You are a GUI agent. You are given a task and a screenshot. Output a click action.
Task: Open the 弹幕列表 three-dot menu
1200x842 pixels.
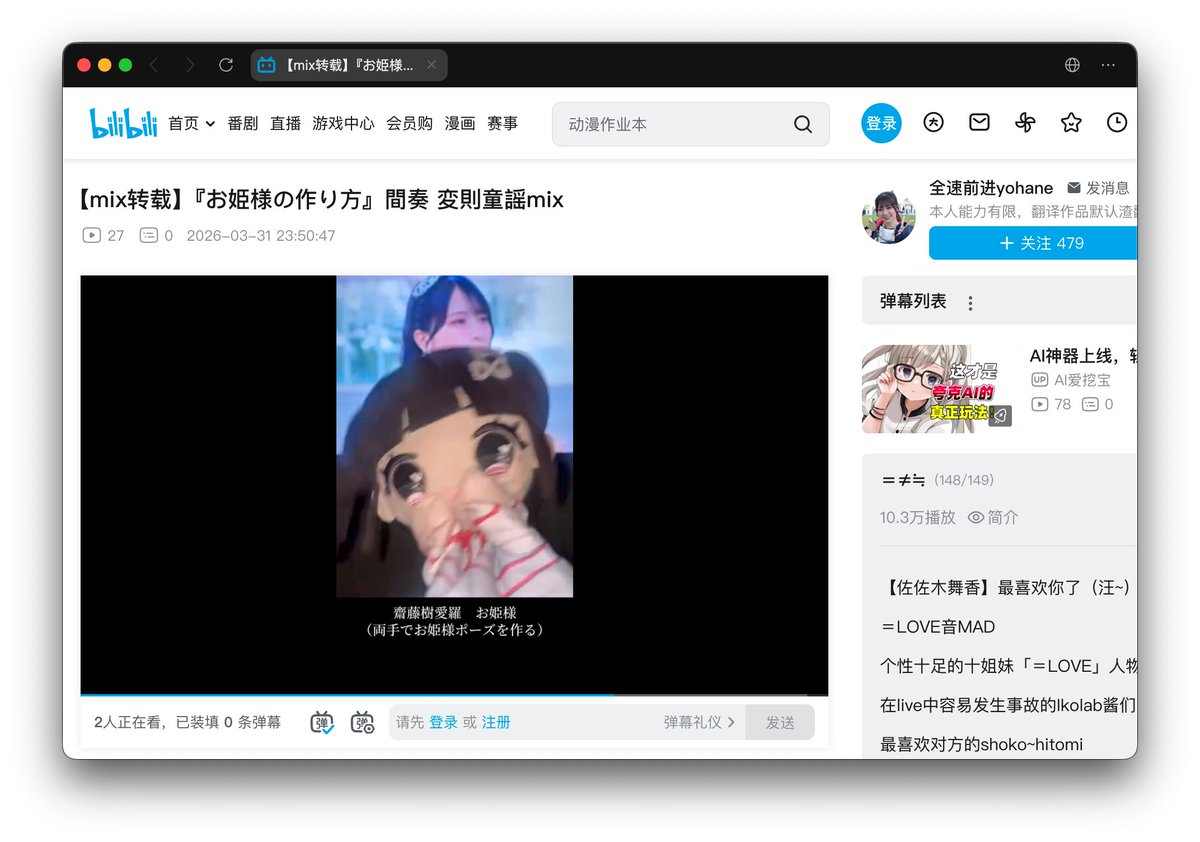point(970,301)
